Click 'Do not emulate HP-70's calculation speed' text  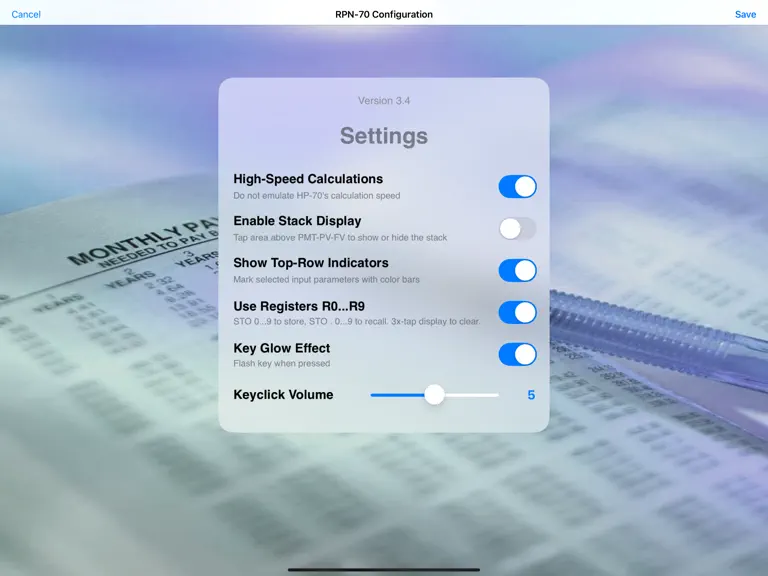(x=316, y=195)
